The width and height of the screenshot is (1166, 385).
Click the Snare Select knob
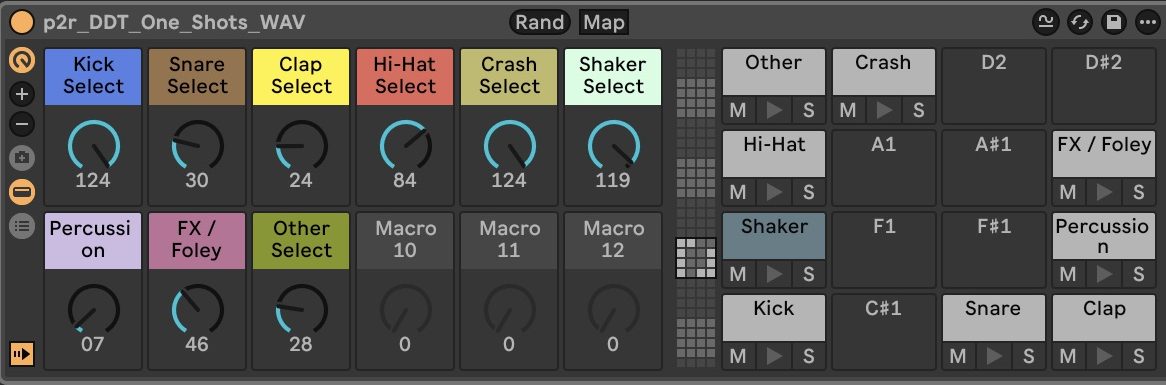click(x=198, y=146)
